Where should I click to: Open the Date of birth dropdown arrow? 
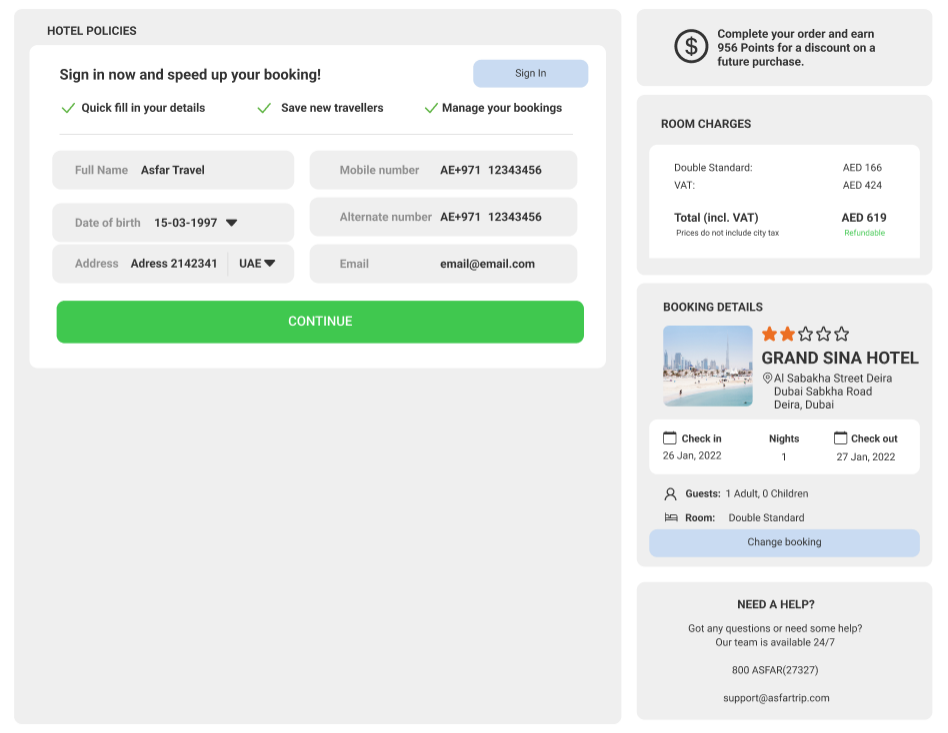(231, 223)
